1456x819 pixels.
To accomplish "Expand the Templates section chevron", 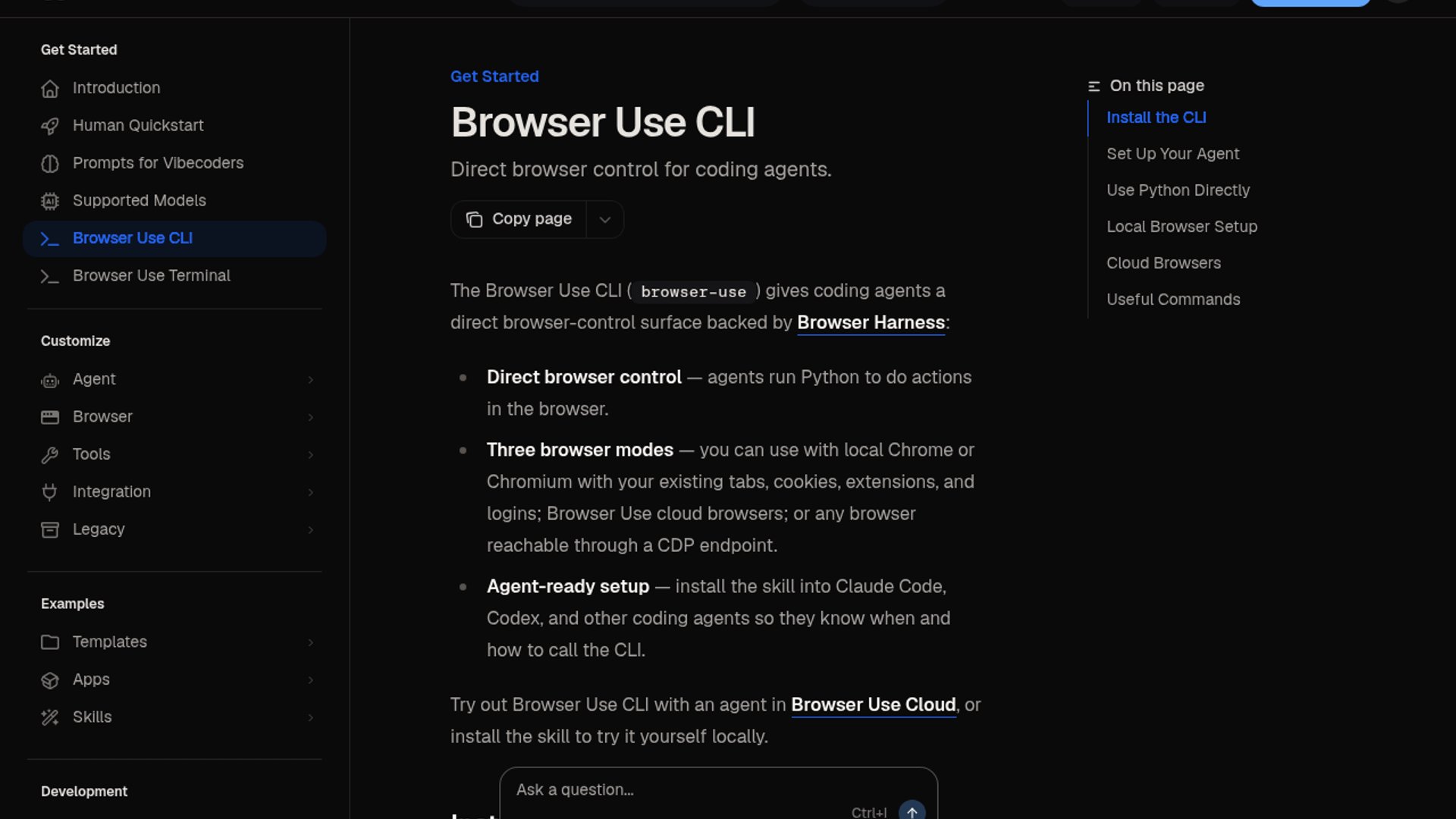I will (310, 642).
